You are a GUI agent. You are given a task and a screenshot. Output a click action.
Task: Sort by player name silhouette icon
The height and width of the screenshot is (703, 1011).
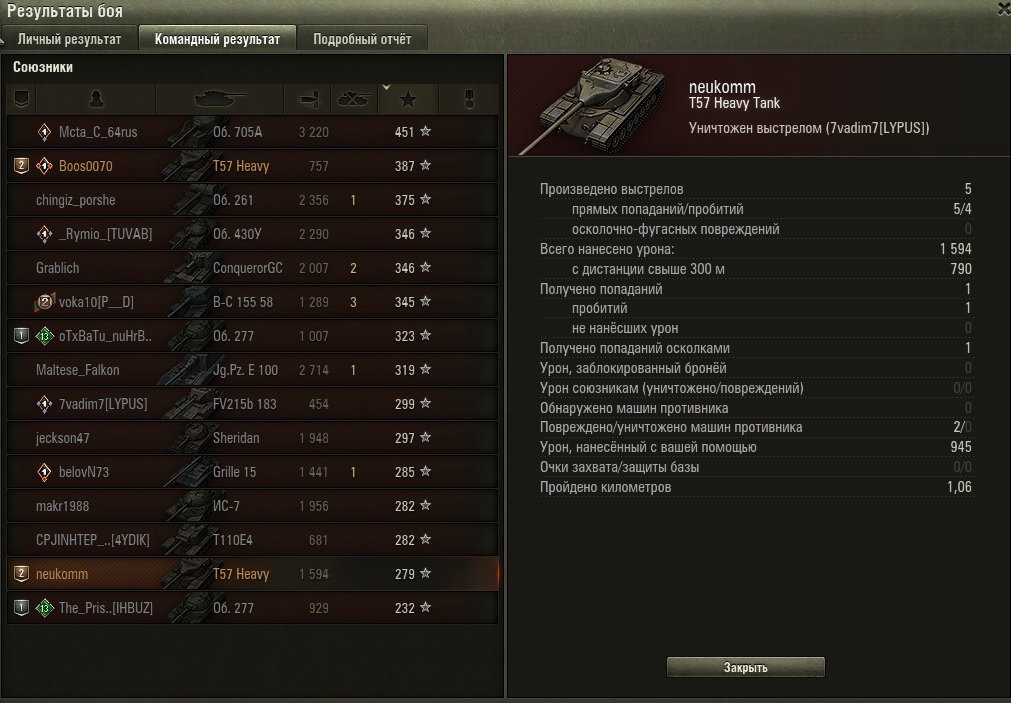click(95, 99)
